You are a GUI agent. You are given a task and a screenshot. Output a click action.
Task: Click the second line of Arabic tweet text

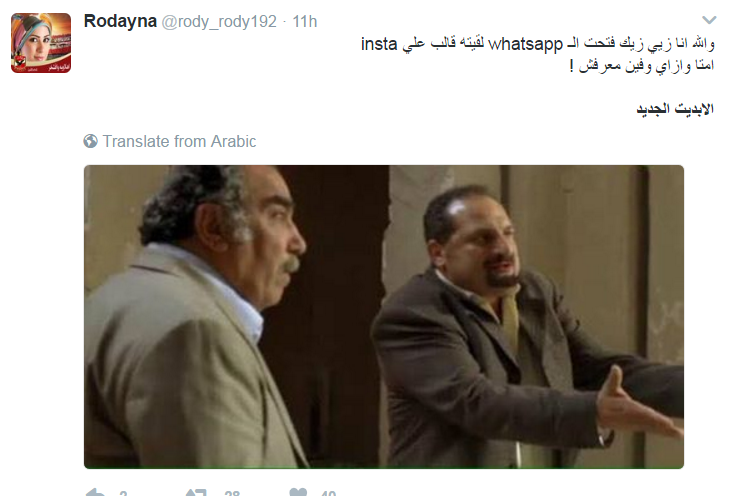[642, 66]
